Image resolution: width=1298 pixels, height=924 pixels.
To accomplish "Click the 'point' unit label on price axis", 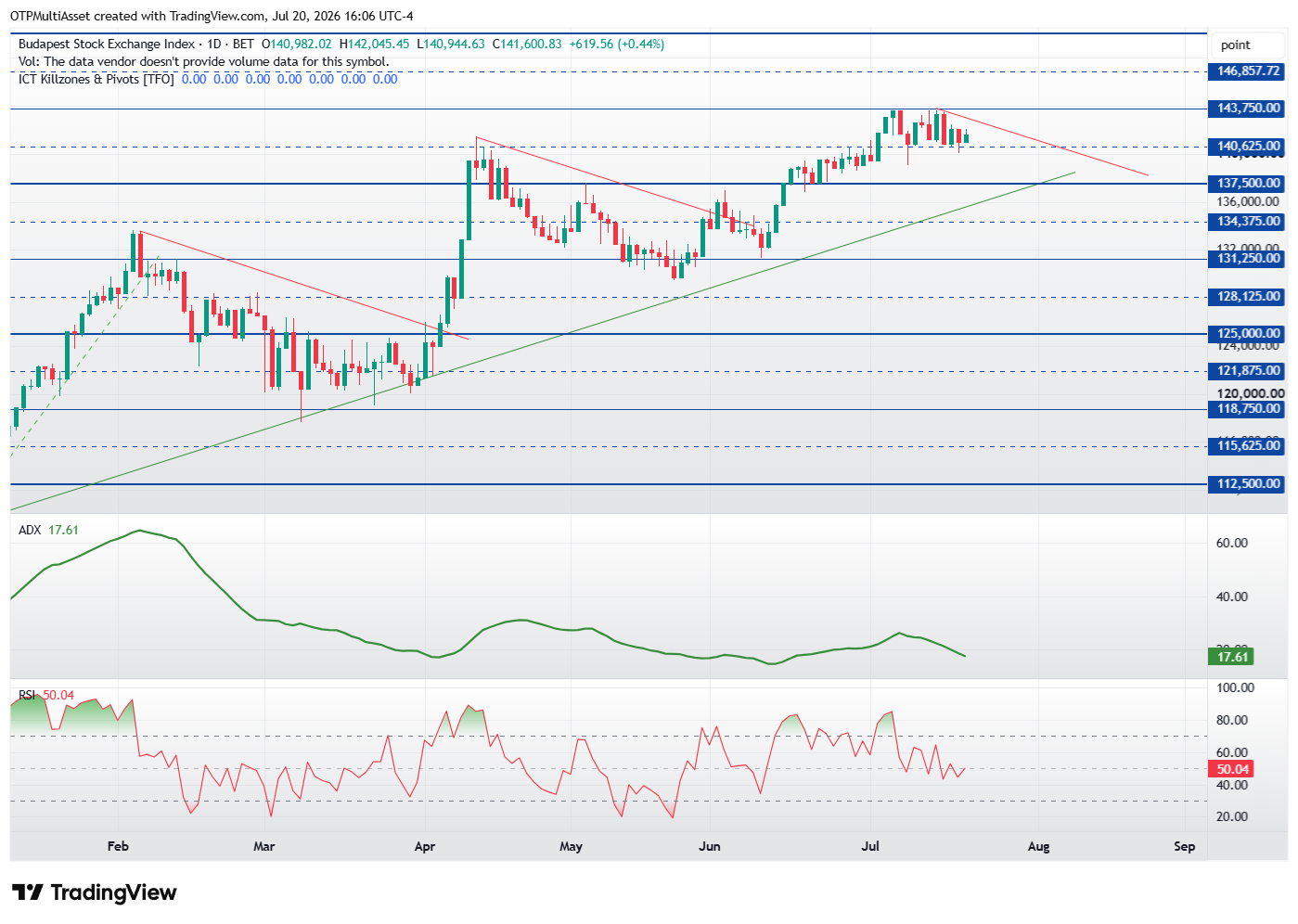I will click(x=1235, y=45).
